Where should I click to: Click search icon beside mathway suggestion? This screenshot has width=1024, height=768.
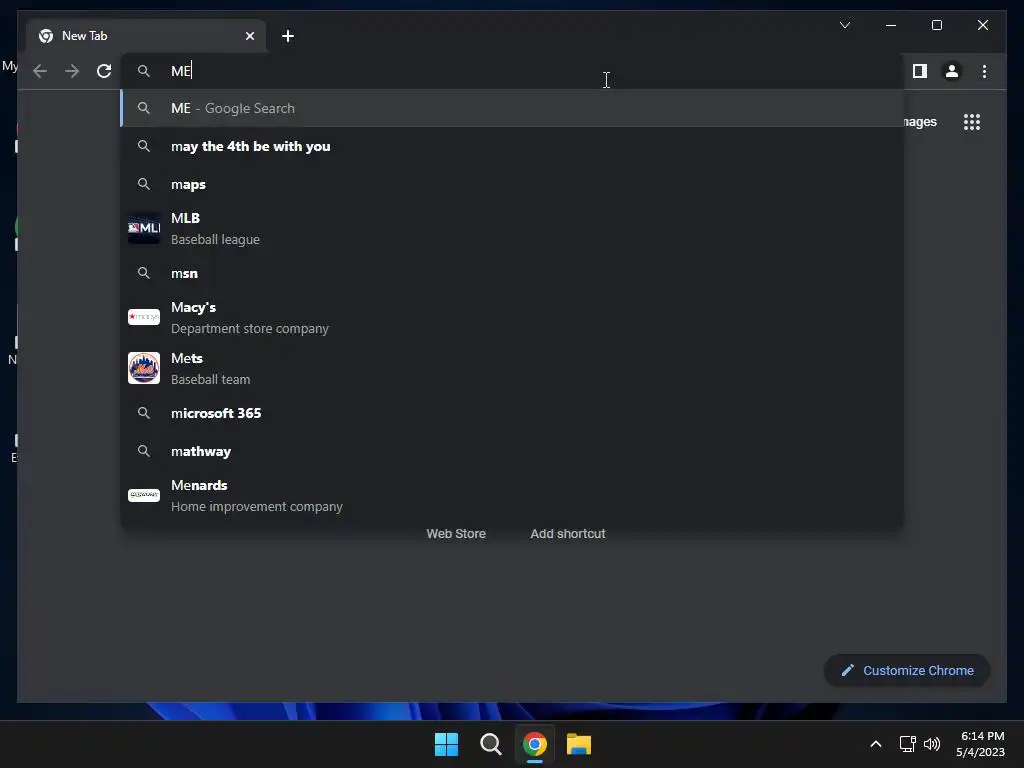144,451
